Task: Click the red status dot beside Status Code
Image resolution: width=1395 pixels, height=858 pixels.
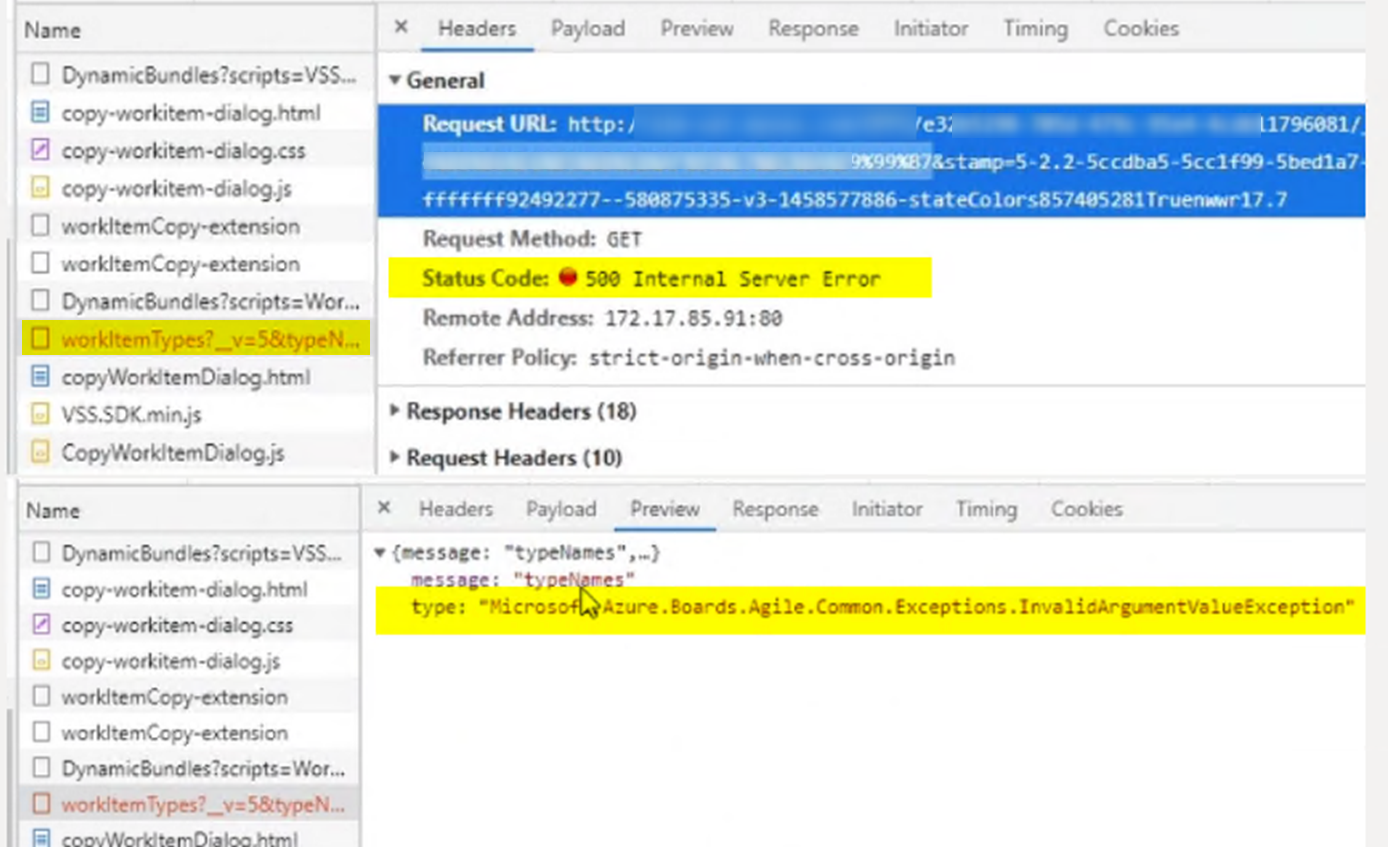Action: pos(567,278)
